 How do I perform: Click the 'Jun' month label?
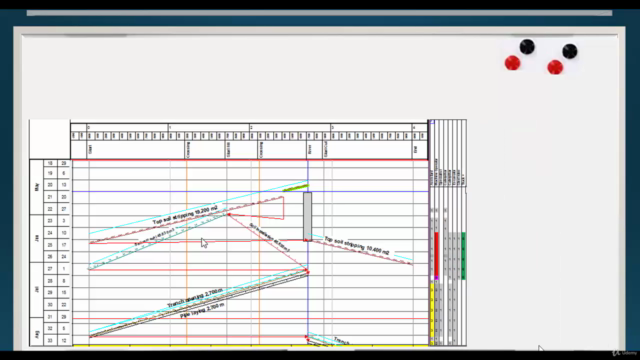point(37,238)
